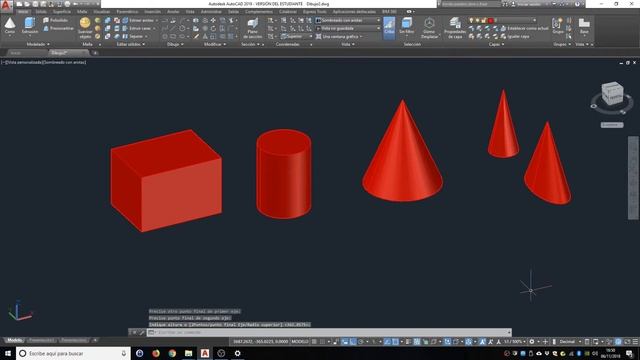The width and height of the screenshot is (640, 360).
Task: Expand the Editar sólidos panel
Action: 131,44
